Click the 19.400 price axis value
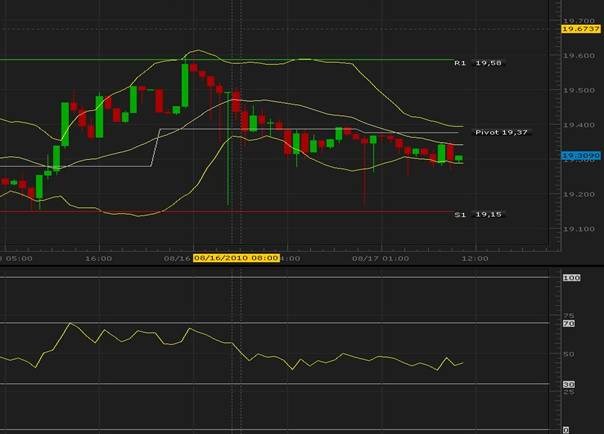604x434 pixels. [579, 125]
